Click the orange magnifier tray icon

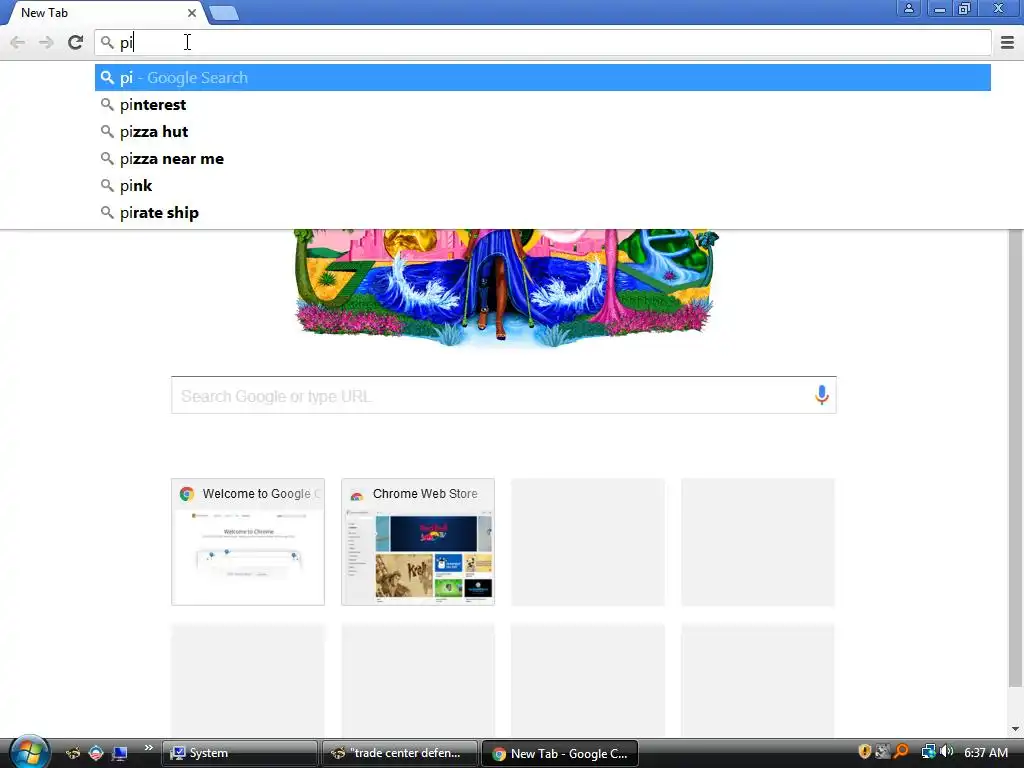tap(901, 752)
